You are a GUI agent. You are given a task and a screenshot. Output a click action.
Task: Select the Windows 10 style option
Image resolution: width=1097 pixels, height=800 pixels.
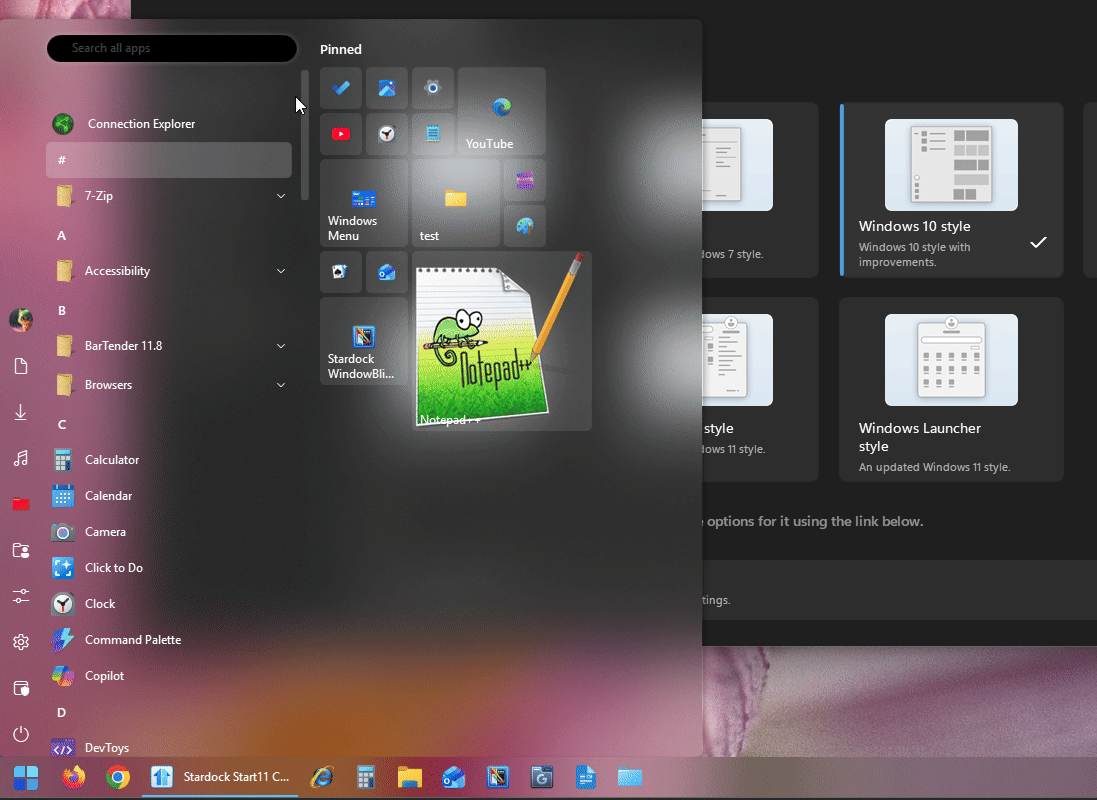[x=950, y=189]
